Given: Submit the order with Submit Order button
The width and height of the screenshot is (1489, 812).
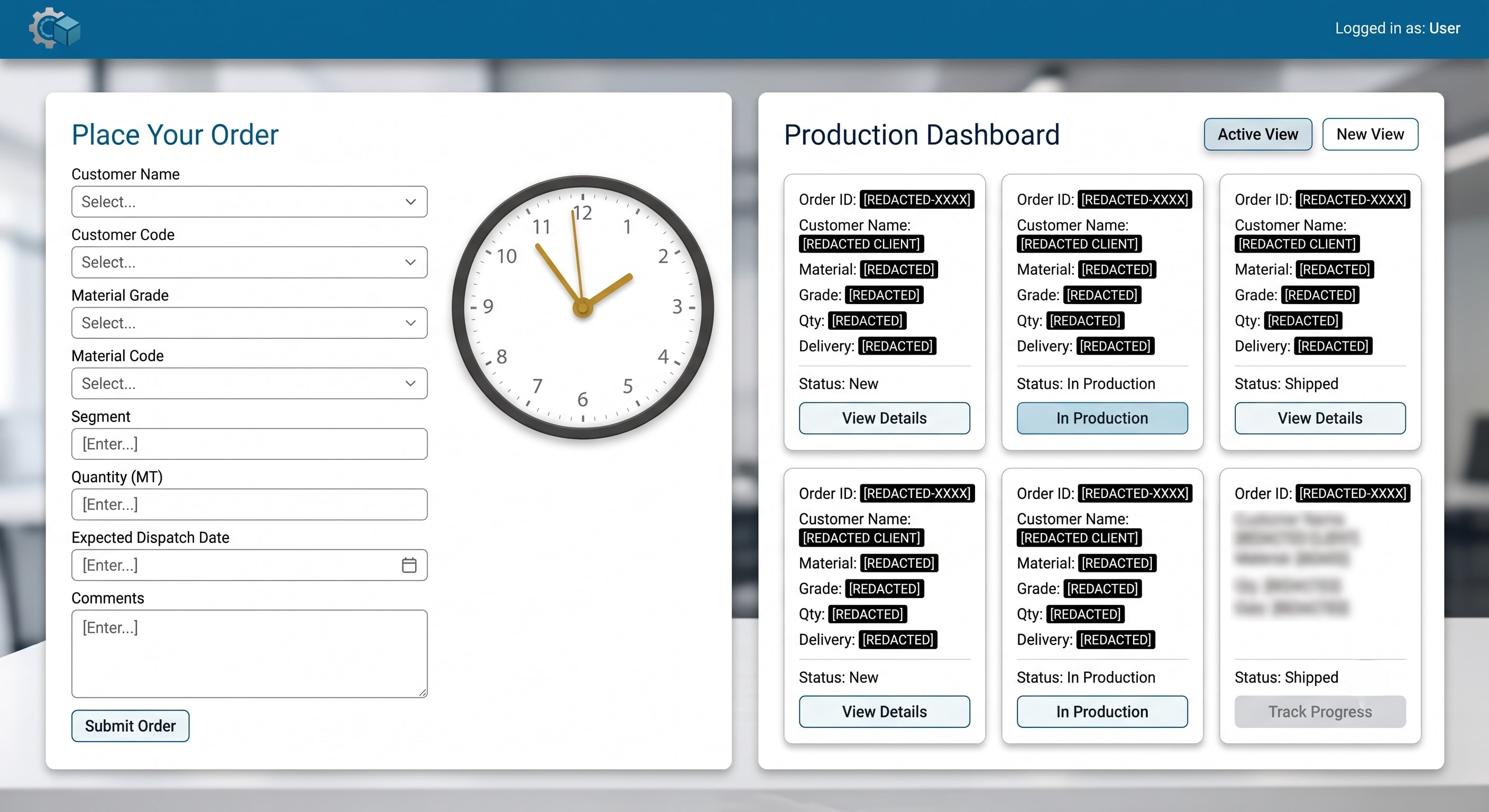Looking at the screenshot, I should coord(130,726).
